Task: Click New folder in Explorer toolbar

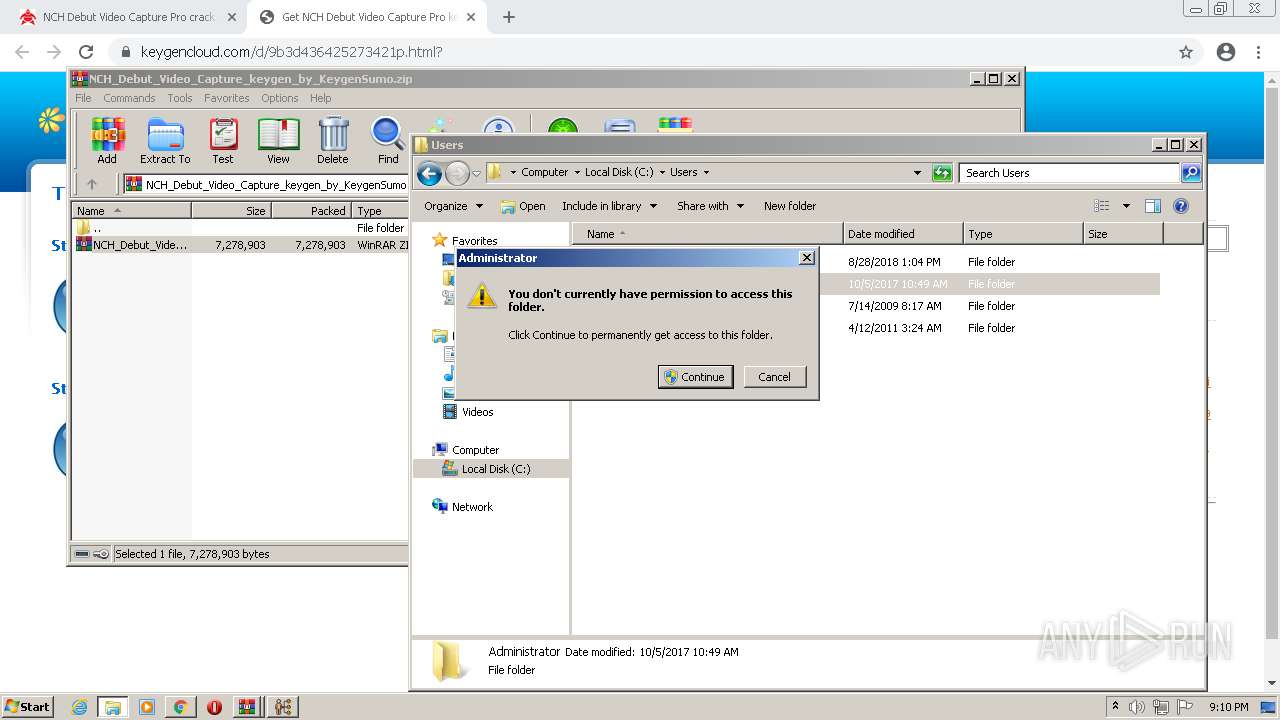Action: [790, 206]
